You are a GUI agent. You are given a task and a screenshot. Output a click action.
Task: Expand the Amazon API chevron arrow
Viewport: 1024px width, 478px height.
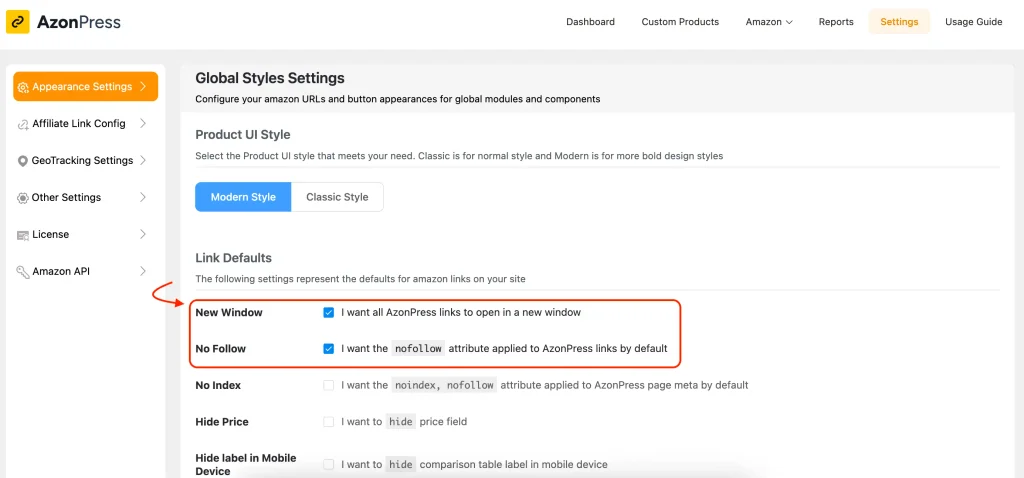point(143,271)
